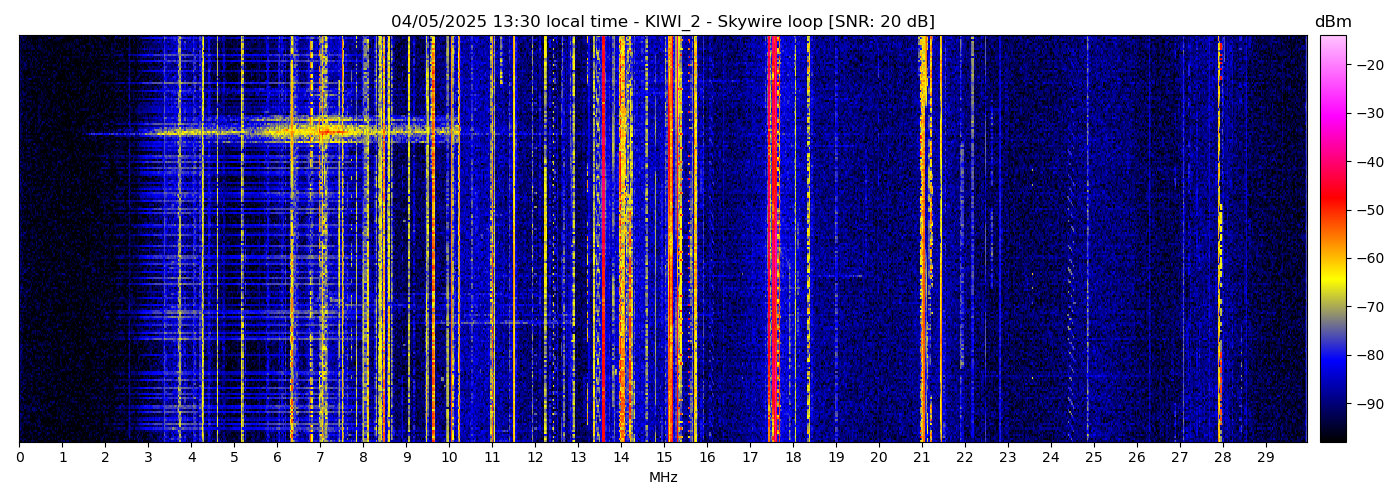Click the 25 MHz tick label on the x-axis
1400x500 pixels.
pyautogui.click(x=1093, y=458)
